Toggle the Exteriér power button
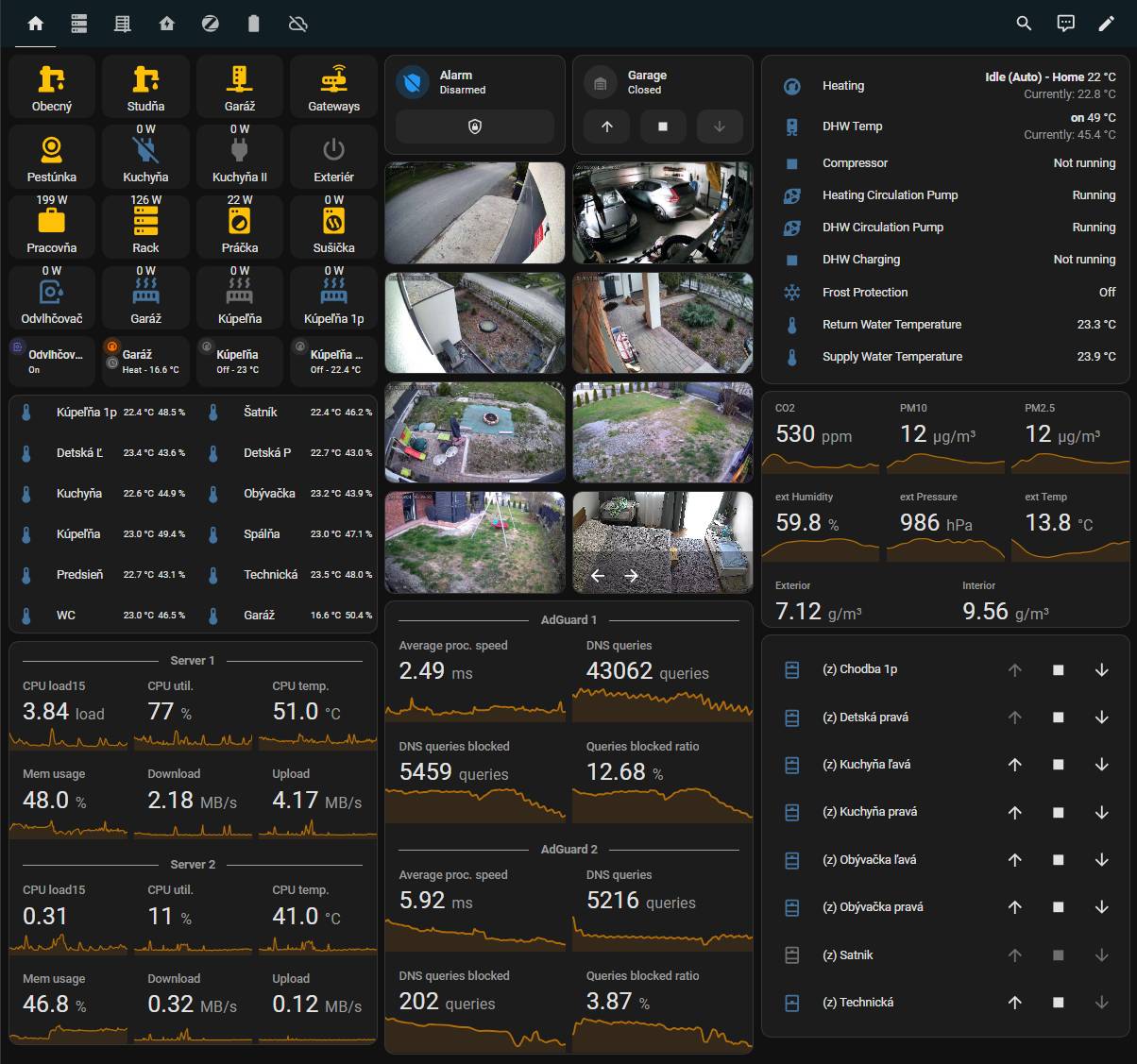 pos(333,157)
